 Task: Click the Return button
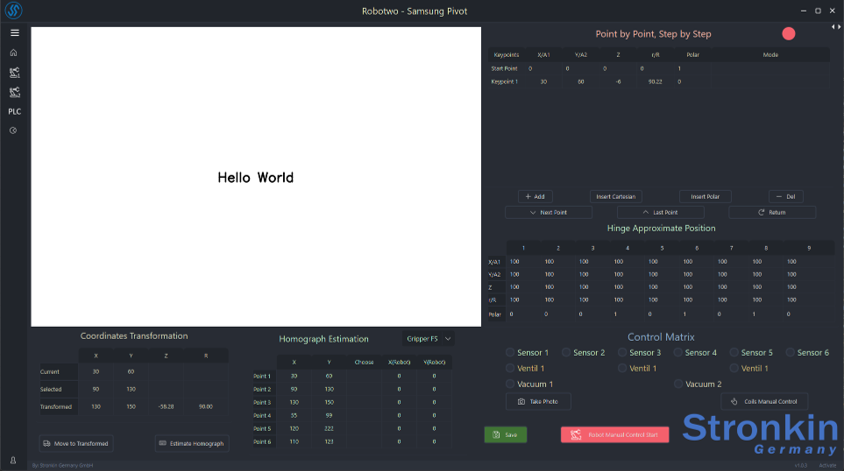click(772, 213)
